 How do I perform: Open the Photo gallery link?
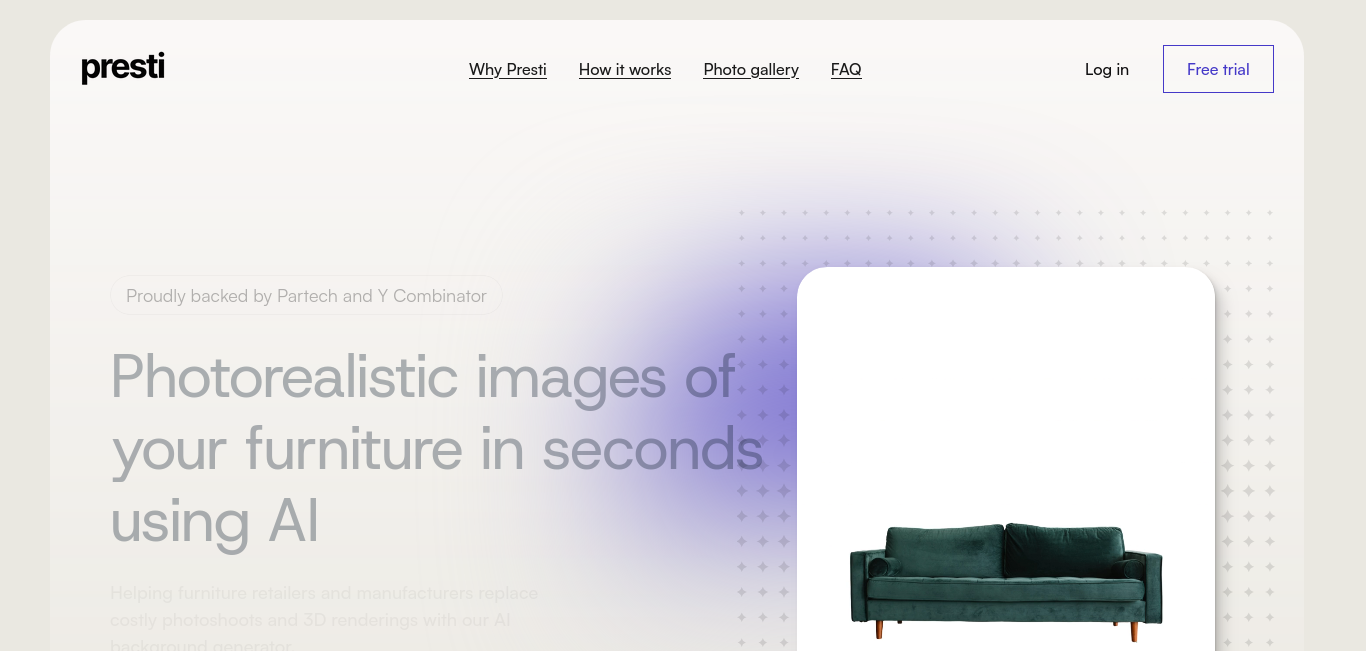[751, 69]
